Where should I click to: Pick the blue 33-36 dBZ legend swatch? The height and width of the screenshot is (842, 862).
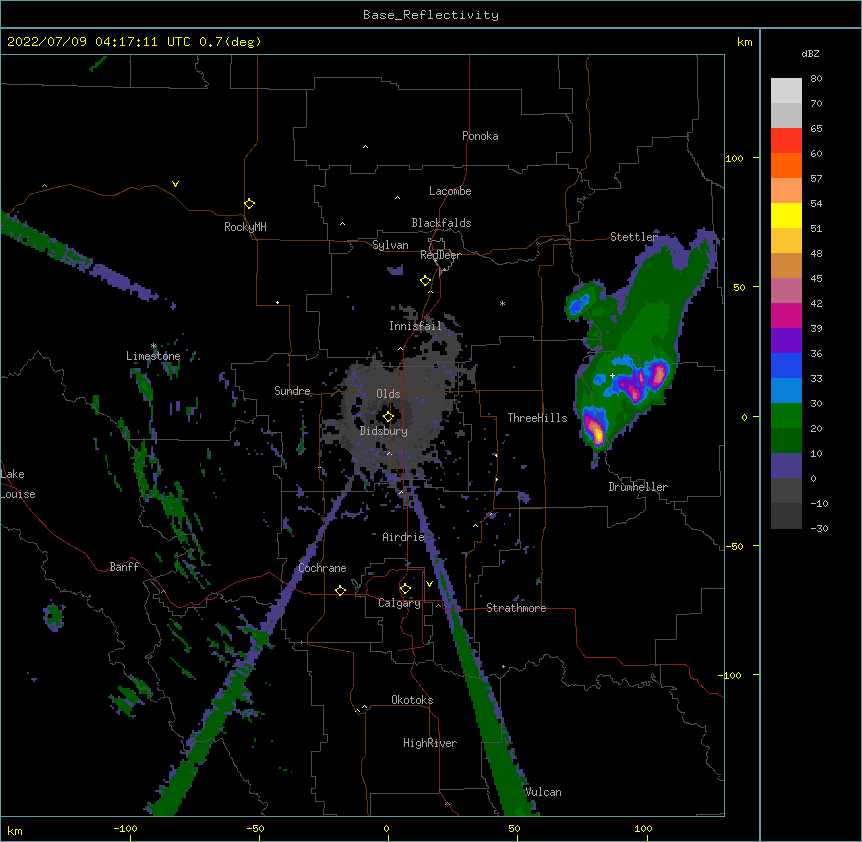coord(786,365)
